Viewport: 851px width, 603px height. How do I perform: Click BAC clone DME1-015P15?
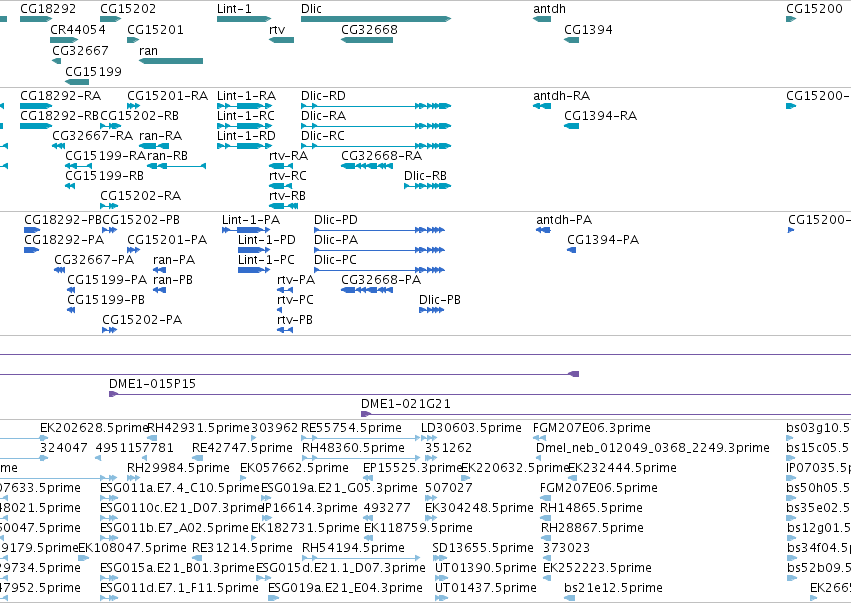click(x=480, y=394)
